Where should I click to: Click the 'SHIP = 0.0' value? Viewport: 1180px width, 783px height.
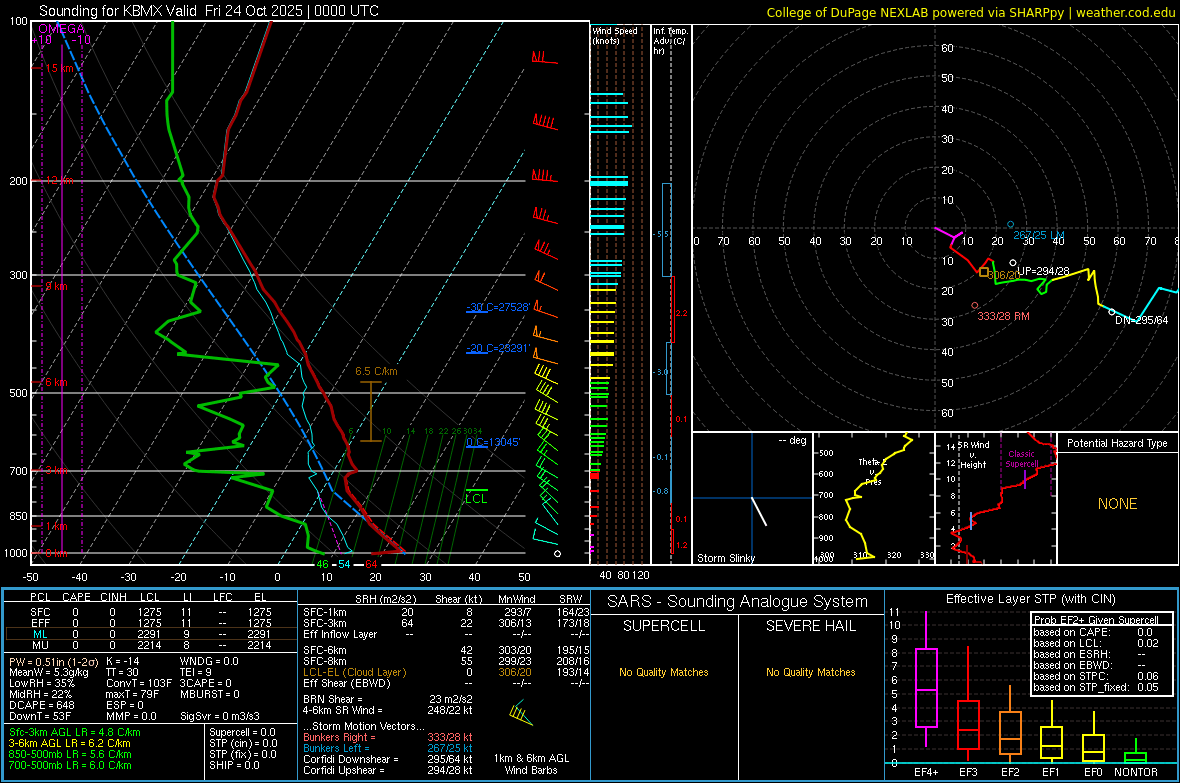234,765
